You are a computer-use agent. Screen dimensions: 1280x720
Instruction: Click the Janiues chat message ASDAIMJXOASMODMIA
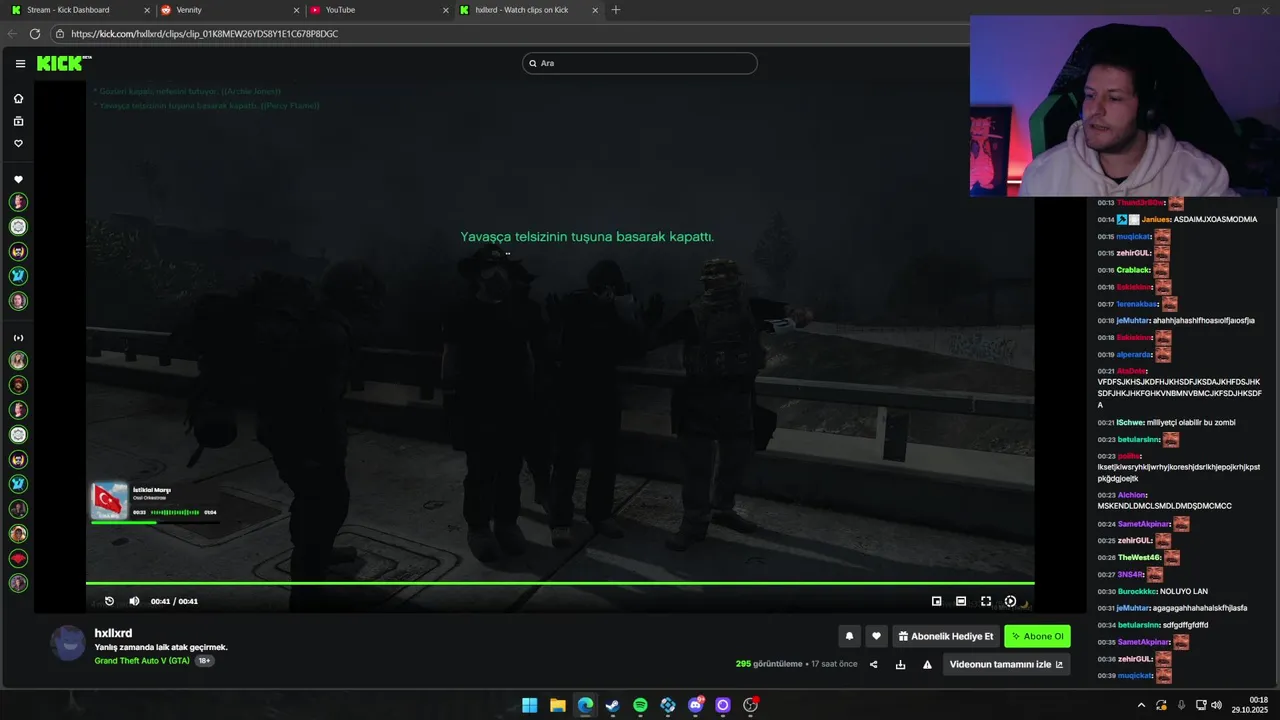click(1215, 219)
